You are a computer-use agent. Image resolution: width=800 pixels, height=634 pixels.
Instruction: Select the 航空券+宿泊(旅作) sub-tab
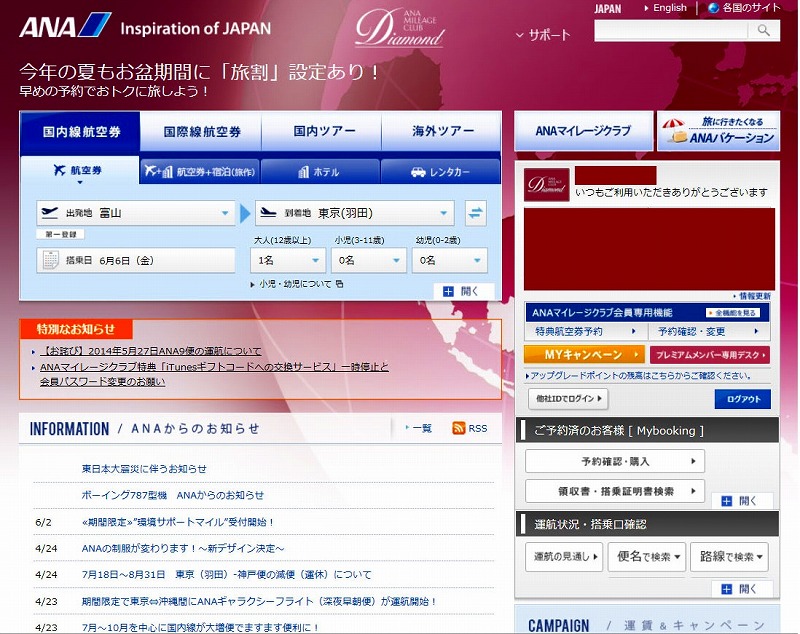199,171
